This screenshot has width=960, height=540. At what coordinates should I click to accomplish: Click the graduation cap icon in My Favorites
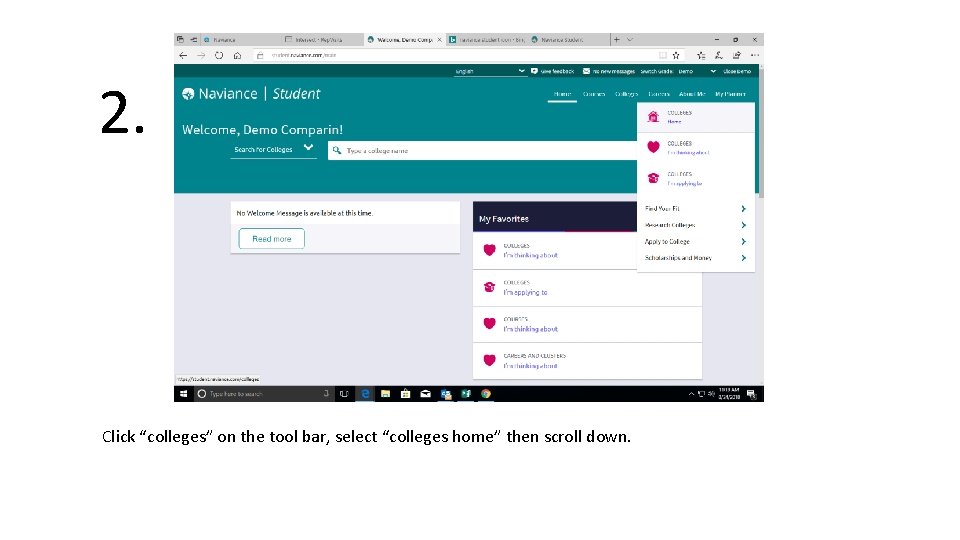pyautogui.click(x=489, y=287)
